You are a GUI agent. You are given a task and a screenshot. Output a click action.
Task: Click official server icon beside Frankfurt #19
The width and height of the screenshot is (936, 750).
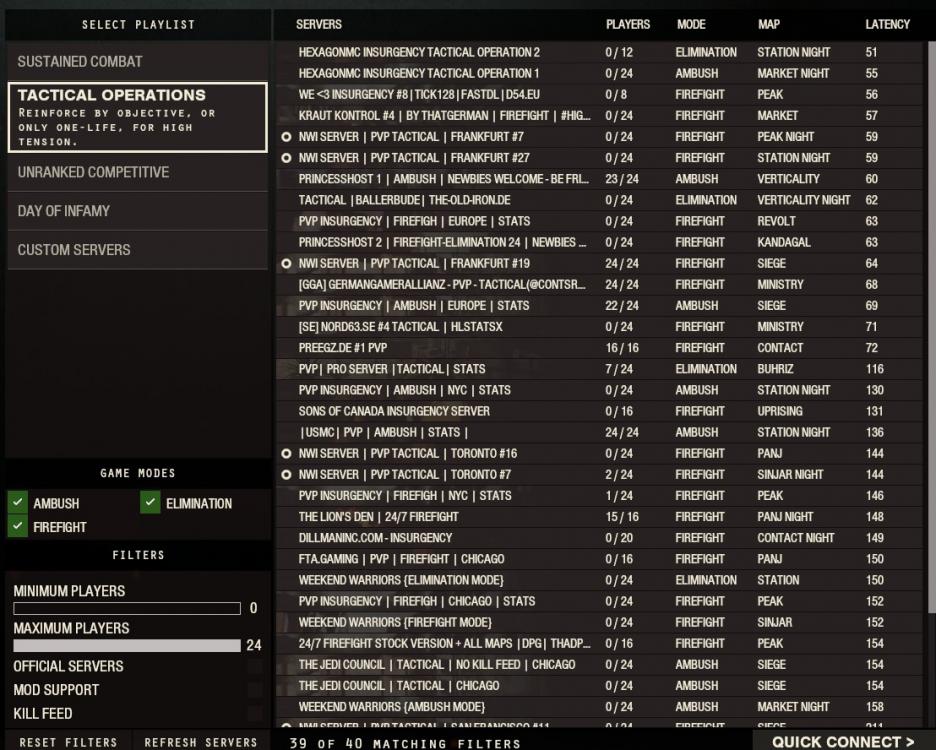pos(287,264)
